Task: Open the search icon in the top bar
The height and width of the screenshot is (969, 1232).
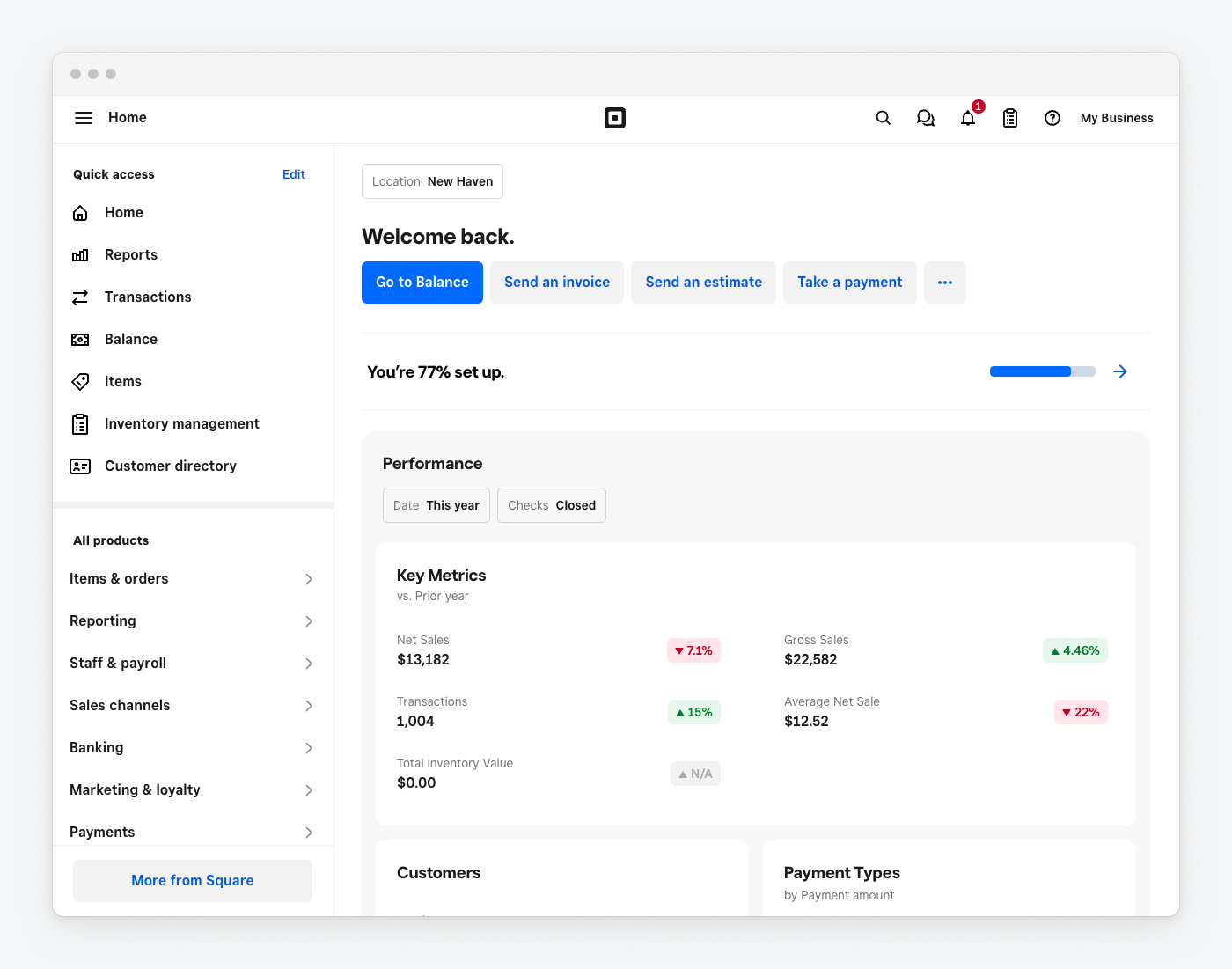Action: click(883, 117)
